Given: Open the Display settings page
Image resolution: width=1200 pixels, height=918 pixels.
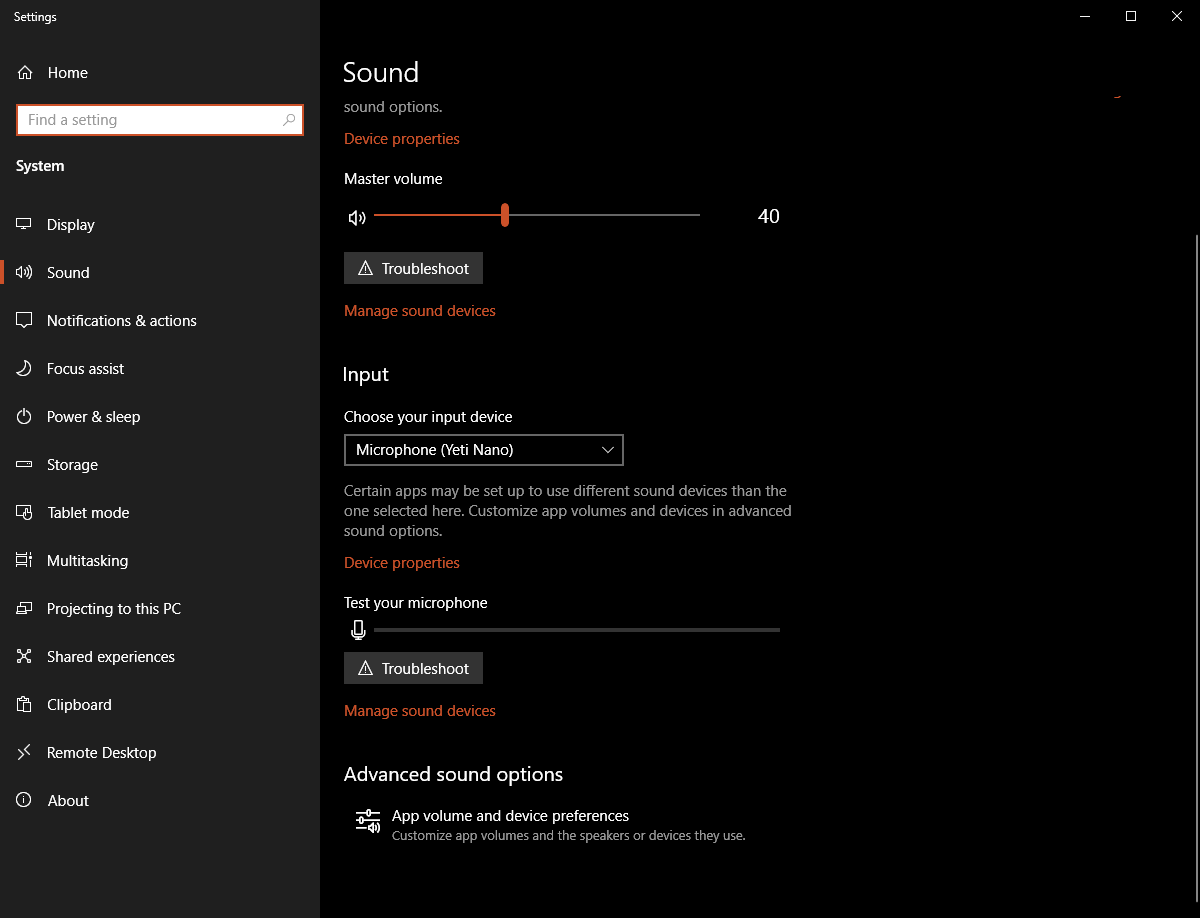Looking at the screenshot, I should 160,225.
